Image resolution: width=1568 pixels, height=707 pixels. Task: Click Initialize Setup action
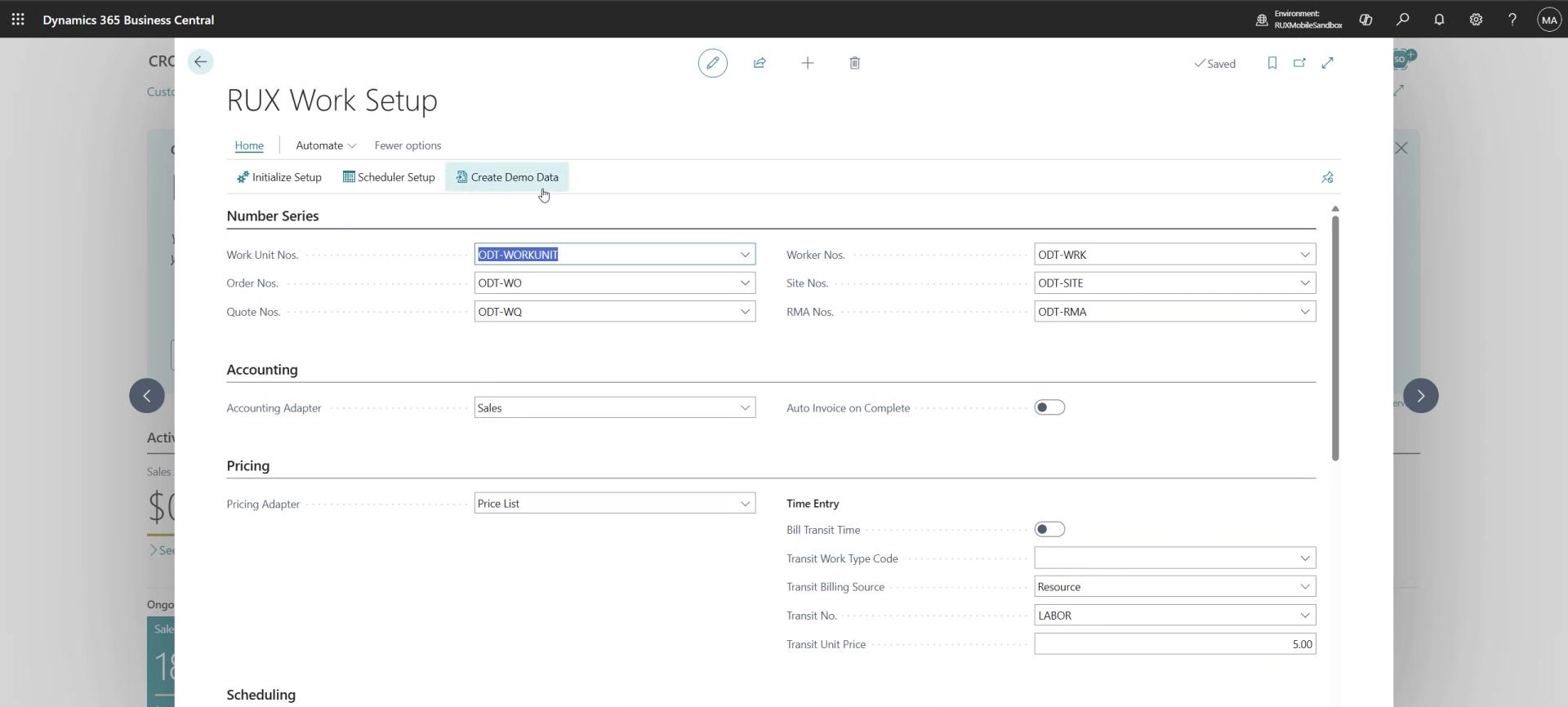279,177
